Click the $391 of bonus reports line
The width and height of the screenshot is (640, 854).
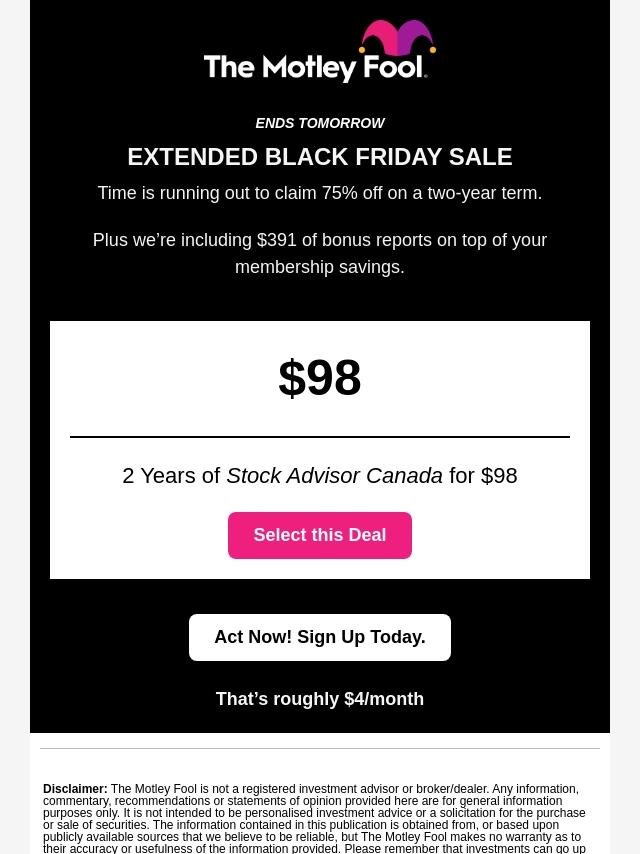click(320, 240)
